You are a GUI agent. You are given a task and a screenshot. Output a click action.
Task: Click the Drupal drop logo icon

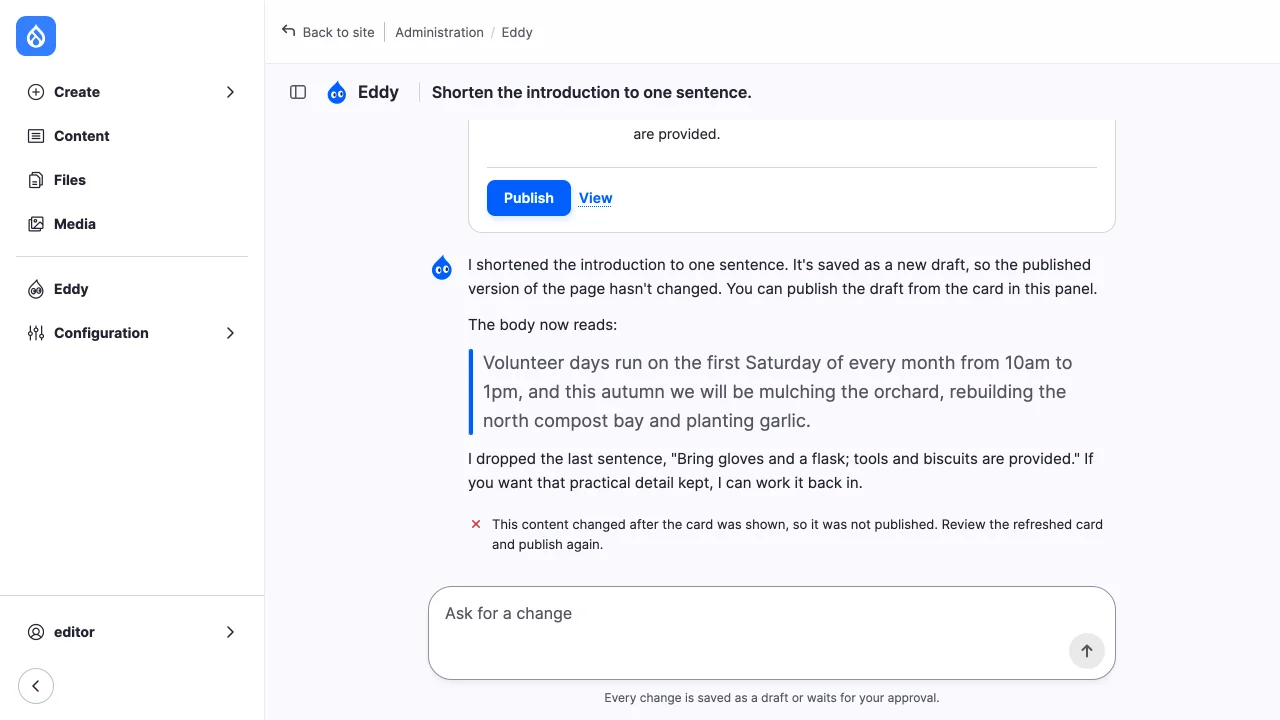pyautogui.click(x=36, y=36)
